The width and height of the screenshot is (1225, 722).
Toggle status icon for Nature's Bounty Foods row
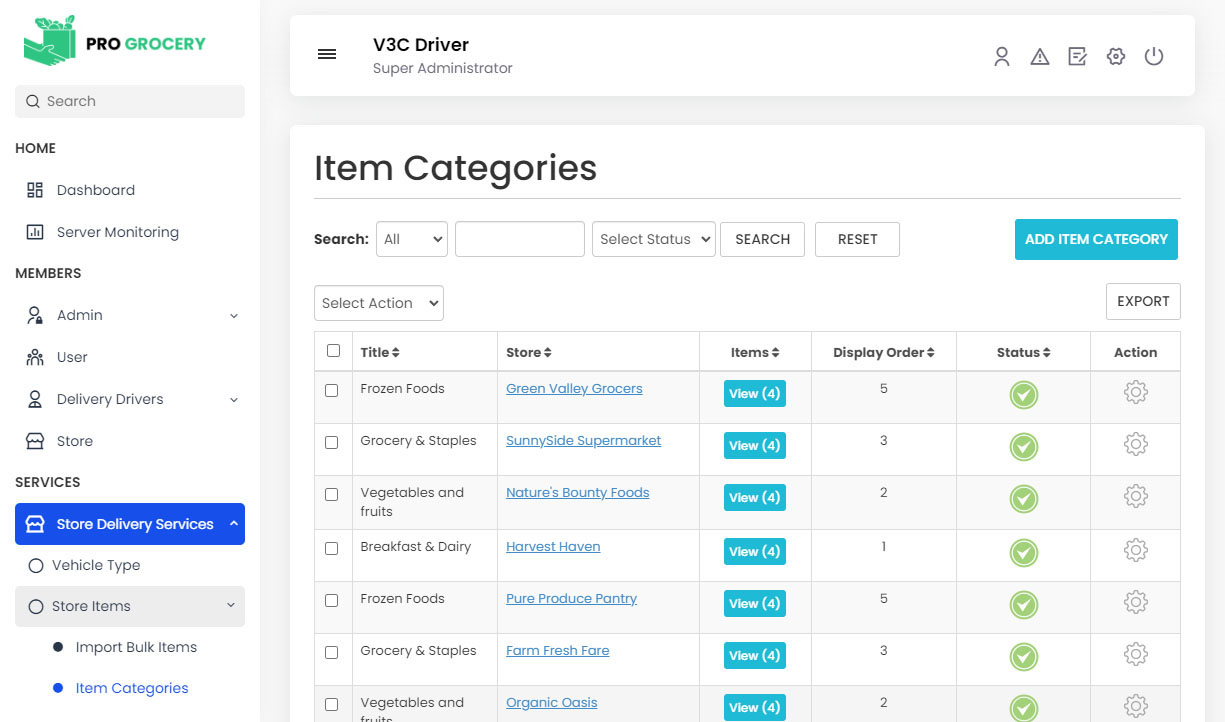(1023, 499)
